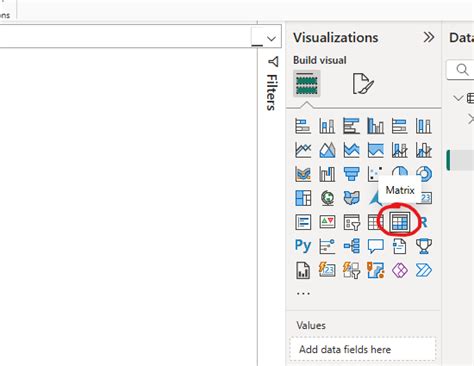Add a Slicer visual
Viewport: 474px width, 366px height.
(x=351, y=222)
